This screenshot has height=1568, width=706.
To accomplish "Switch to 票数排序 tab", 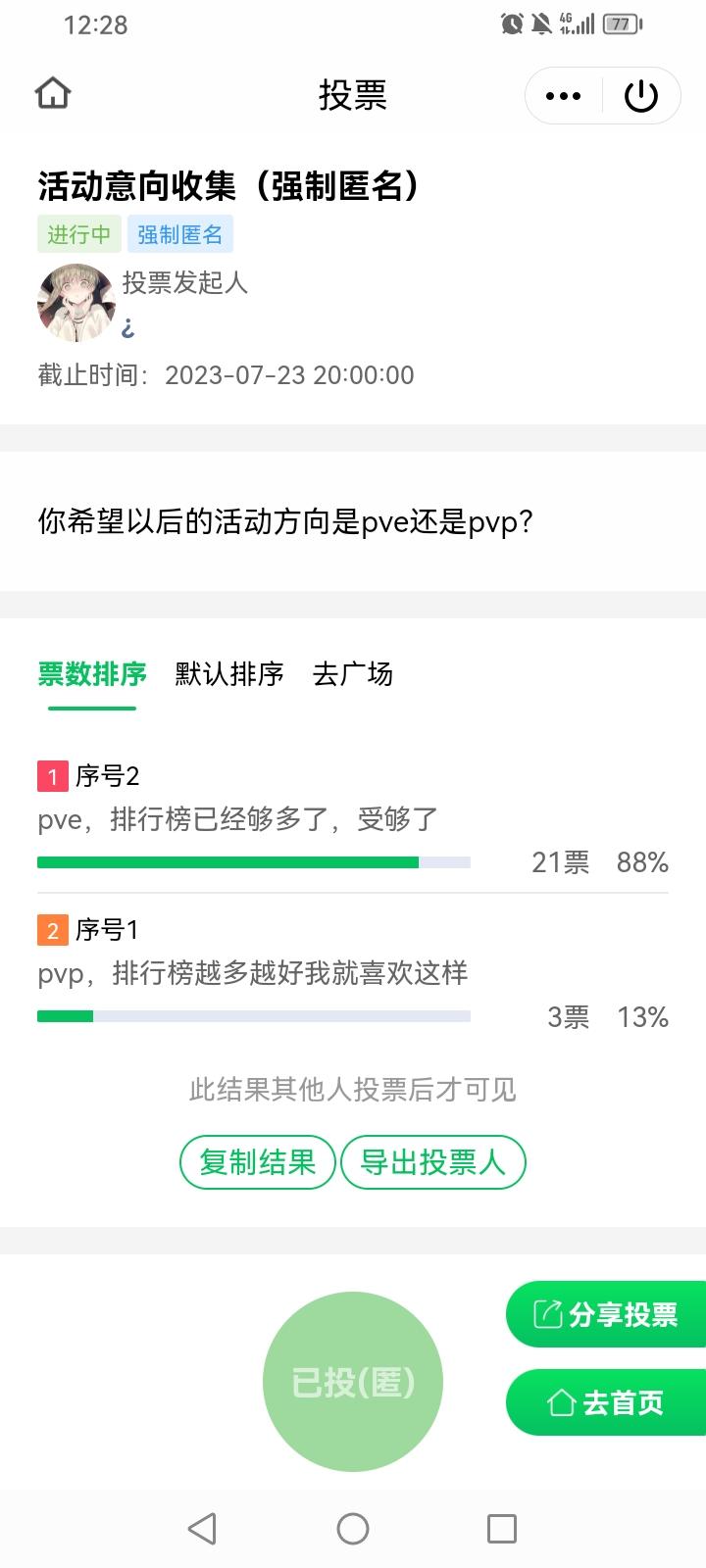I will click(x=92, y=674).
